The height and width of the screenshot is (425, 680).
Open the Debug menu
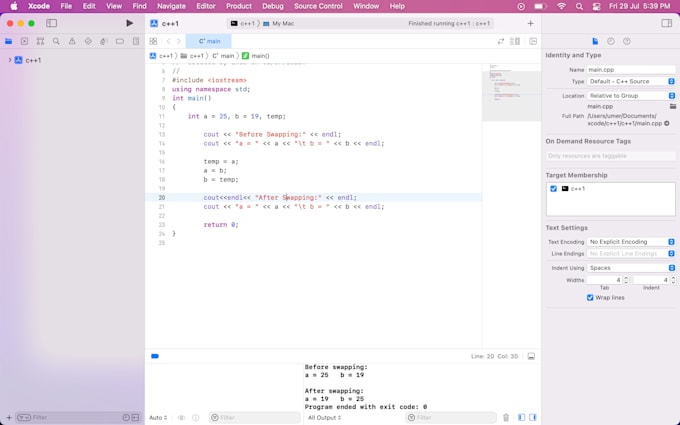273,6
